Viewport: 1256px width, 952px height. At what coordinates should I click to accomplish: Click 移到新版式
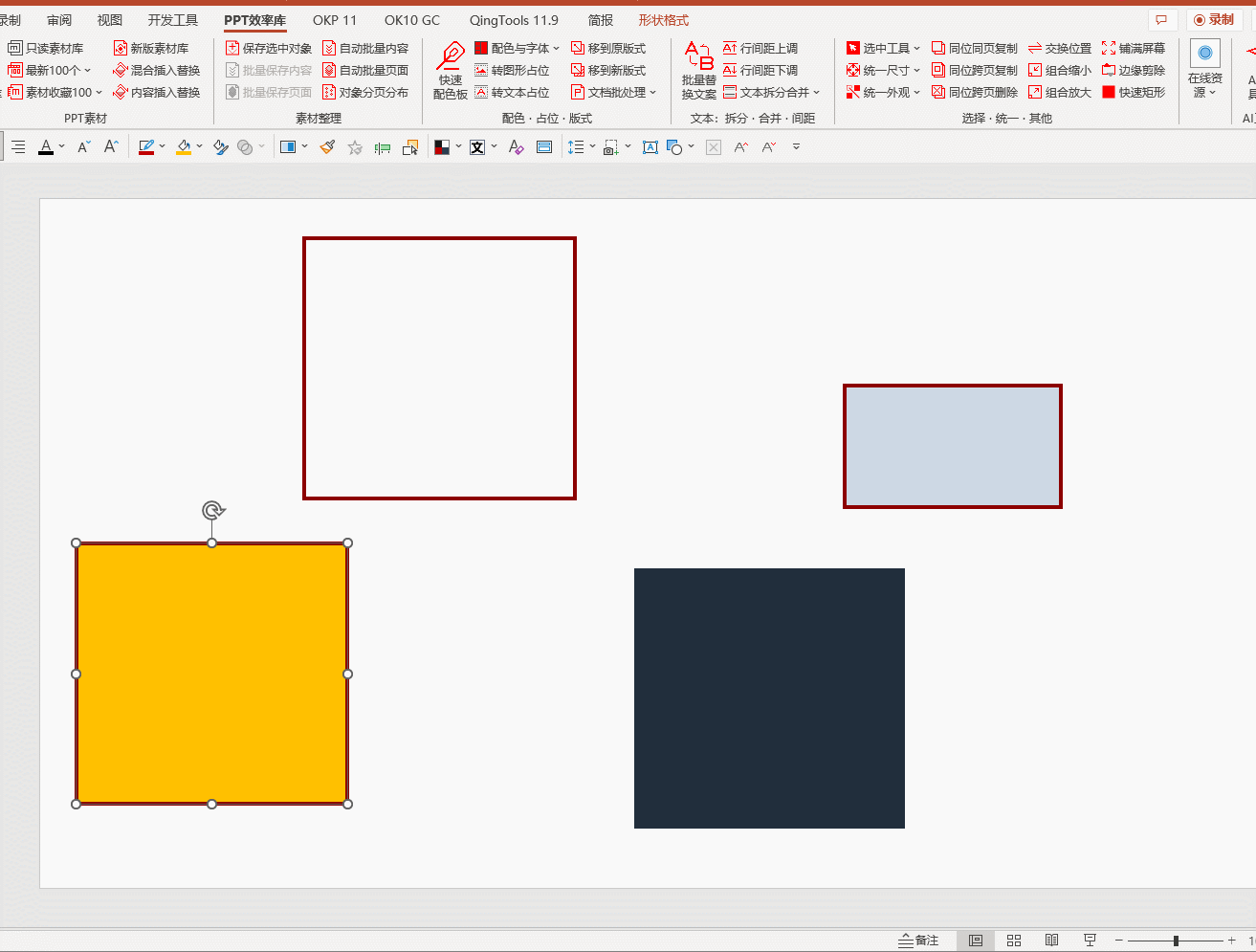click(x=608, y=70)
